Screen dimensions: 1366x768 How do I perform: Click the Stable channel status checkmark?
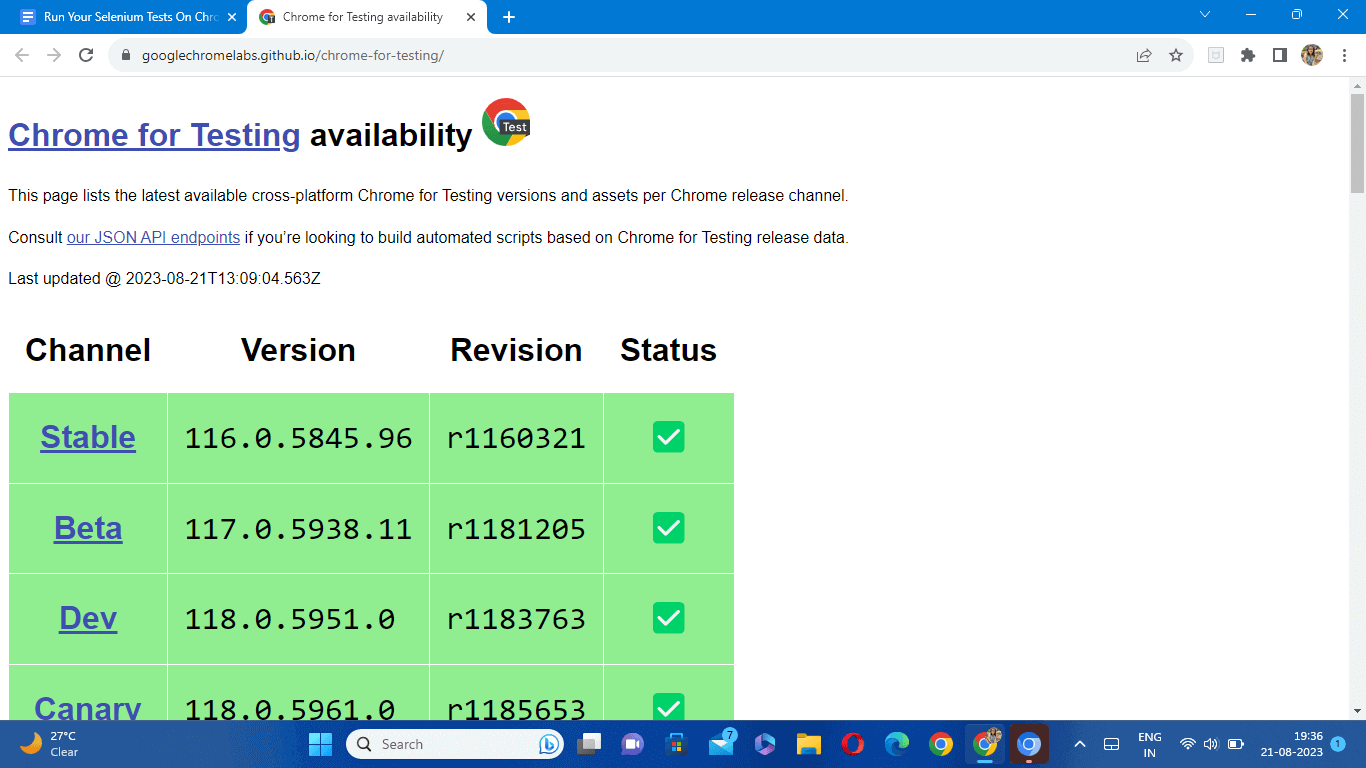point(668,437)
